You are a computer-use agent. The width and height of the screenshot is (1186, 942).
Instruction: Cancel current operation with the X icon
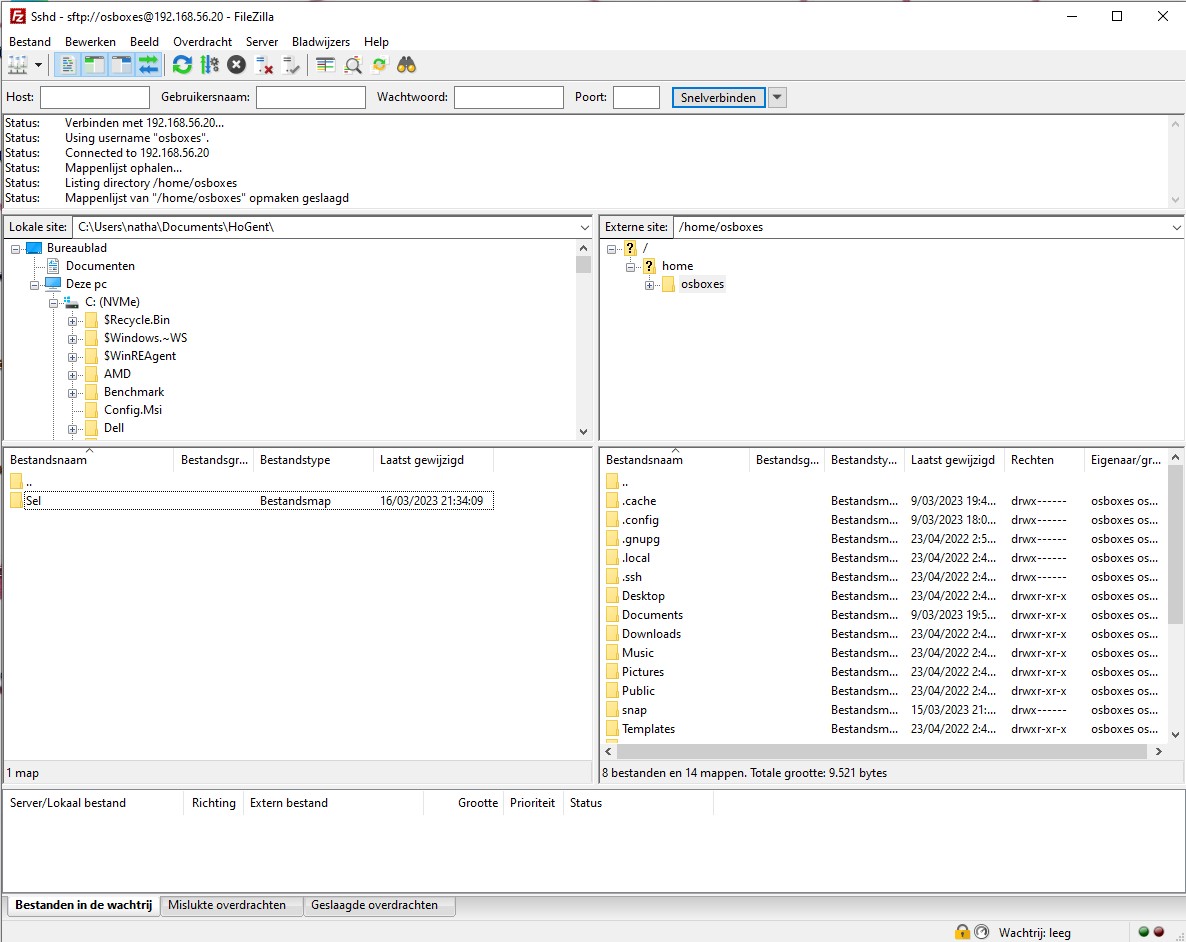point(236,65)
